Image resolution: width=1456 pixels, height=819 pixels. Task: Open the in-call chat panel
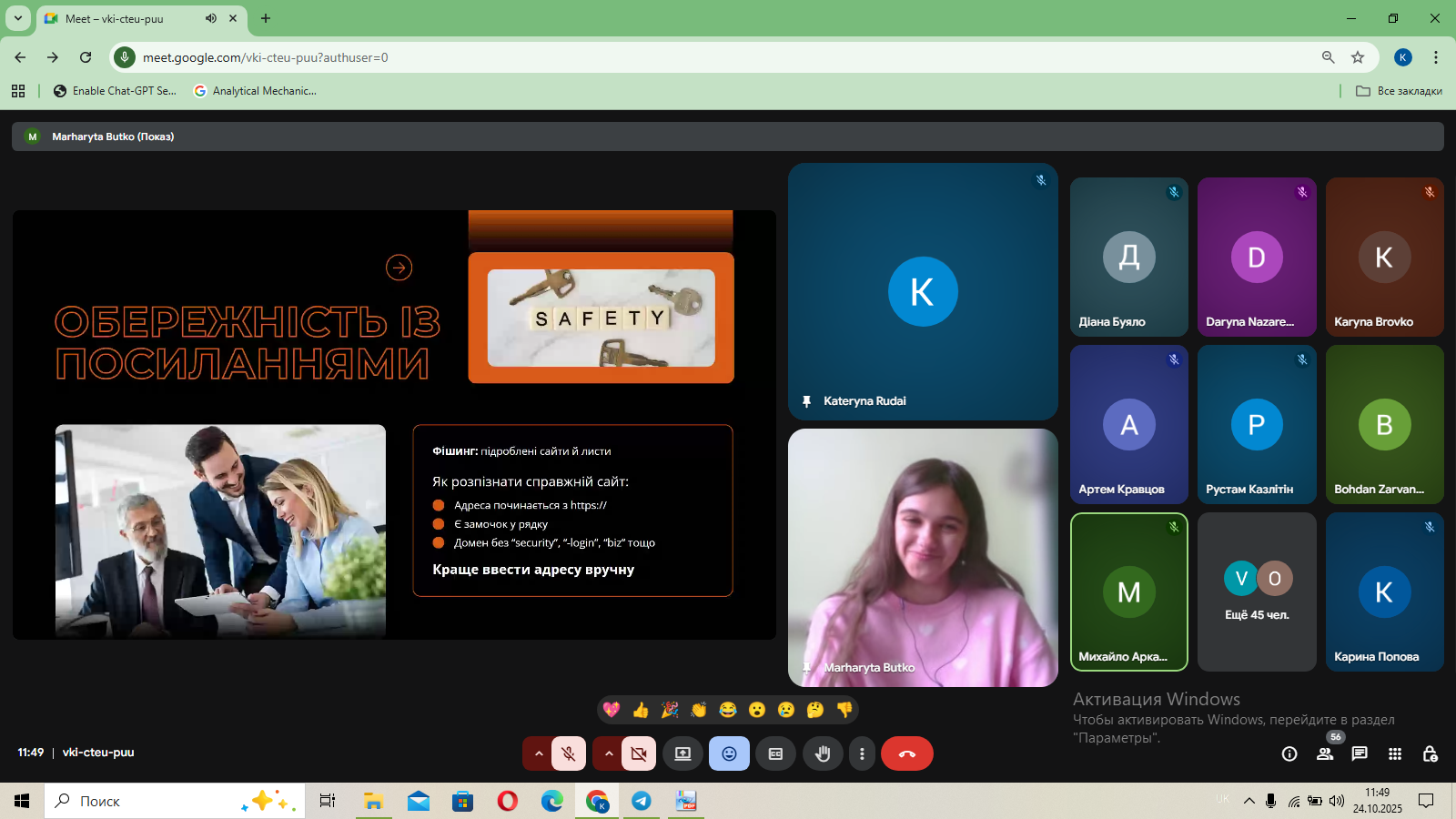coord(1360,753)
